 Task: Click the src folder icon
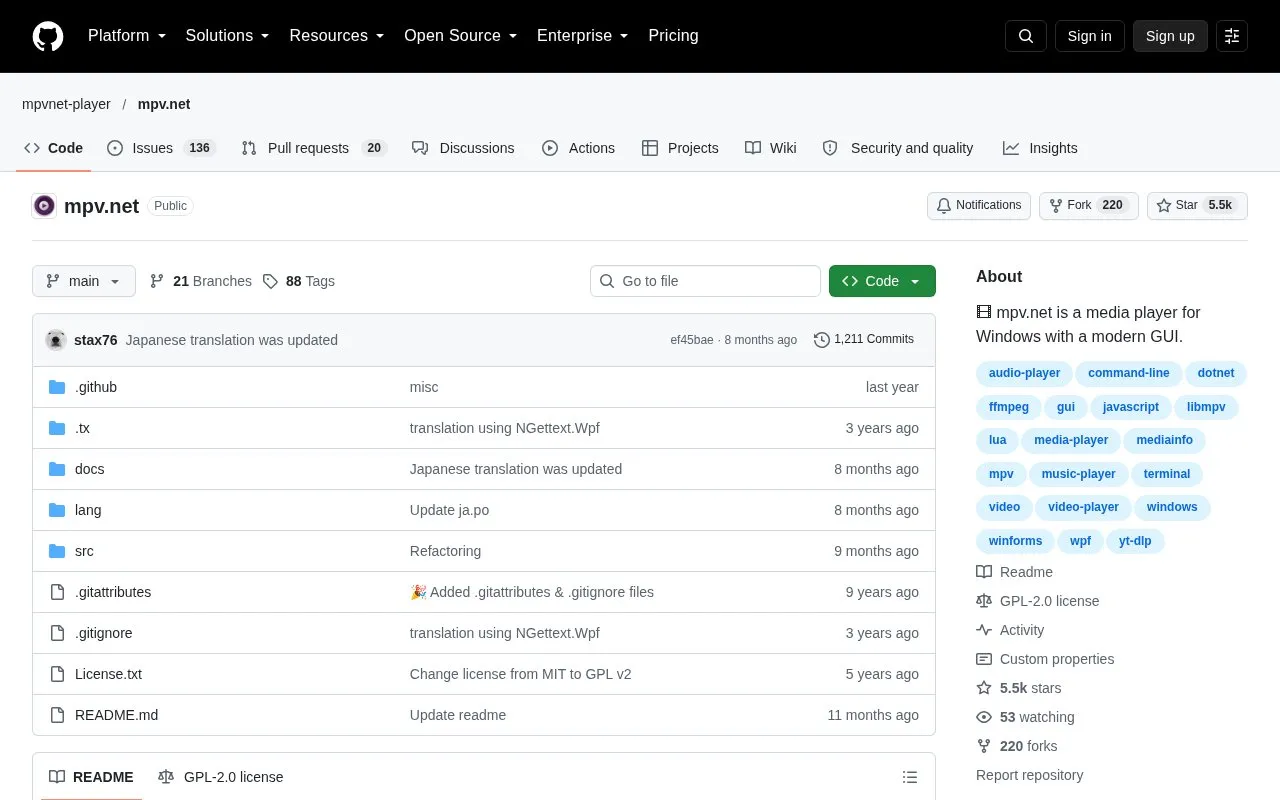pos(57,551)
